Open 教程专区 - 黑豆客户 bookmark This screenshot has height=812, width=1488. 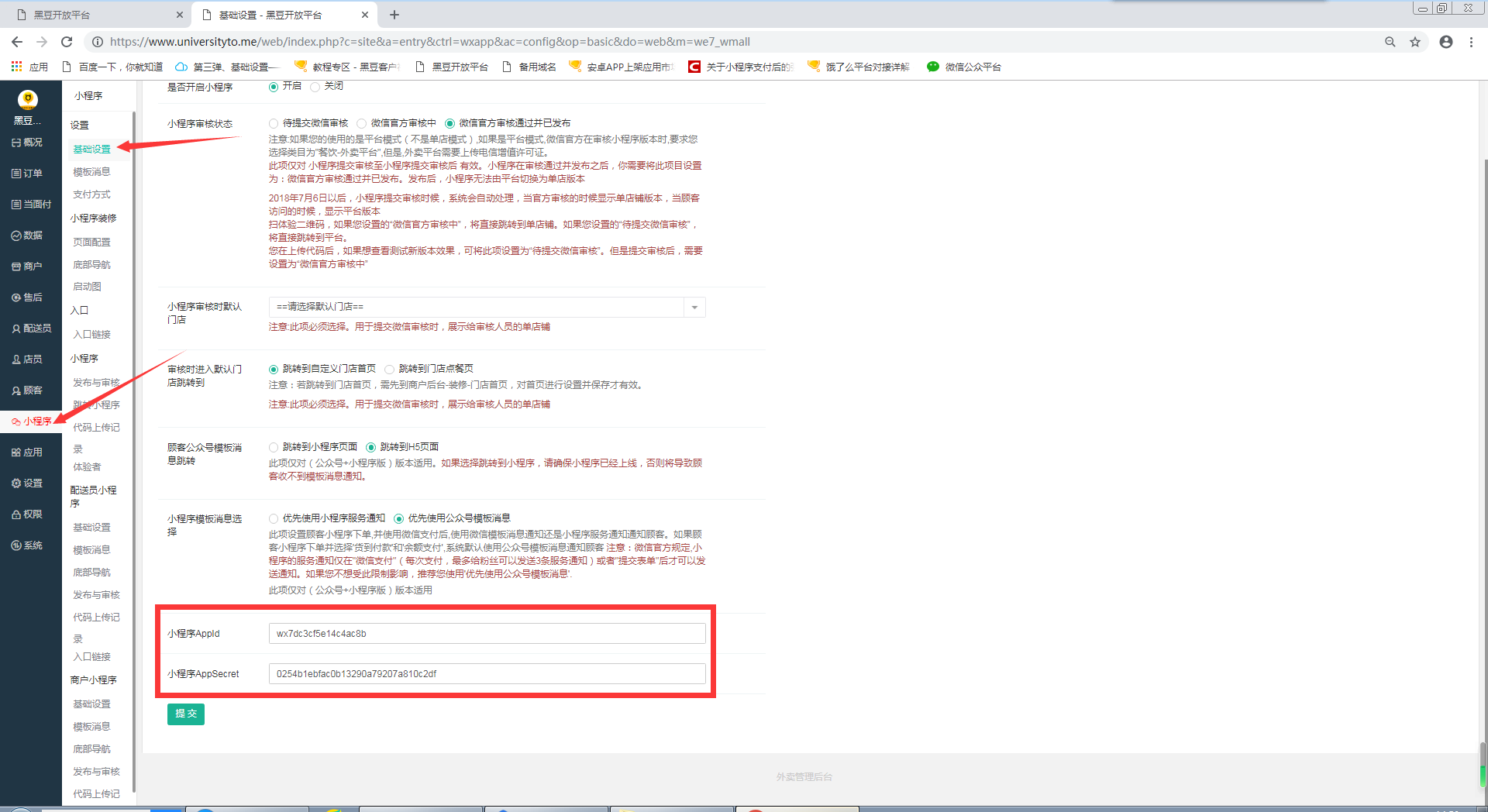347,67
